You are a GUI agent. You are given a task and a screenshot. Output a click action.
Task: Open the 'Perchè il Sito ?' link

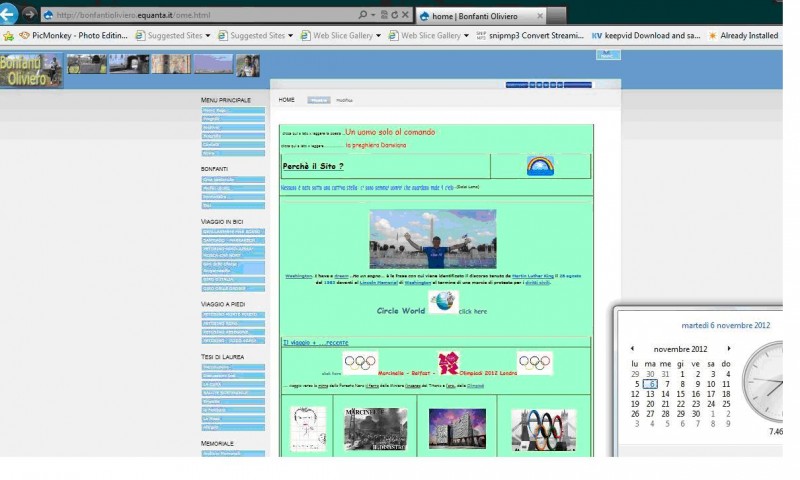pyautogui.click(x=313, y=166)
